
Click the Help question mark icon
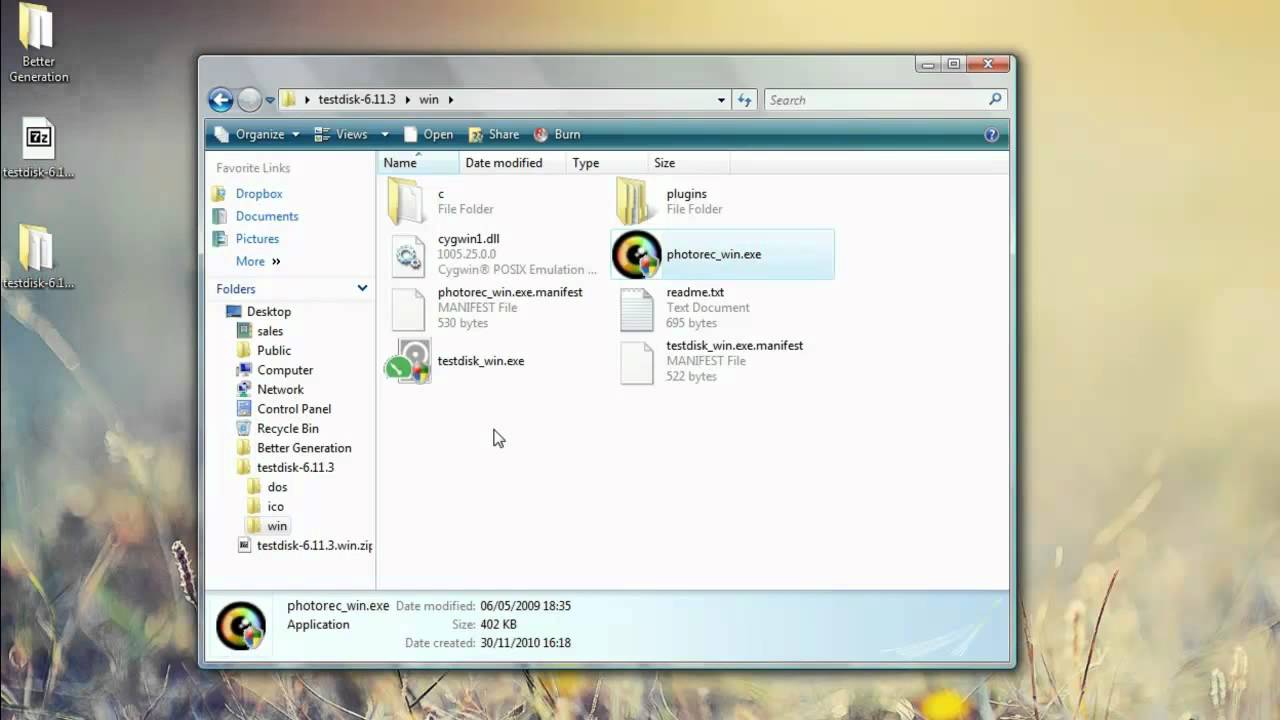(991, 134)
